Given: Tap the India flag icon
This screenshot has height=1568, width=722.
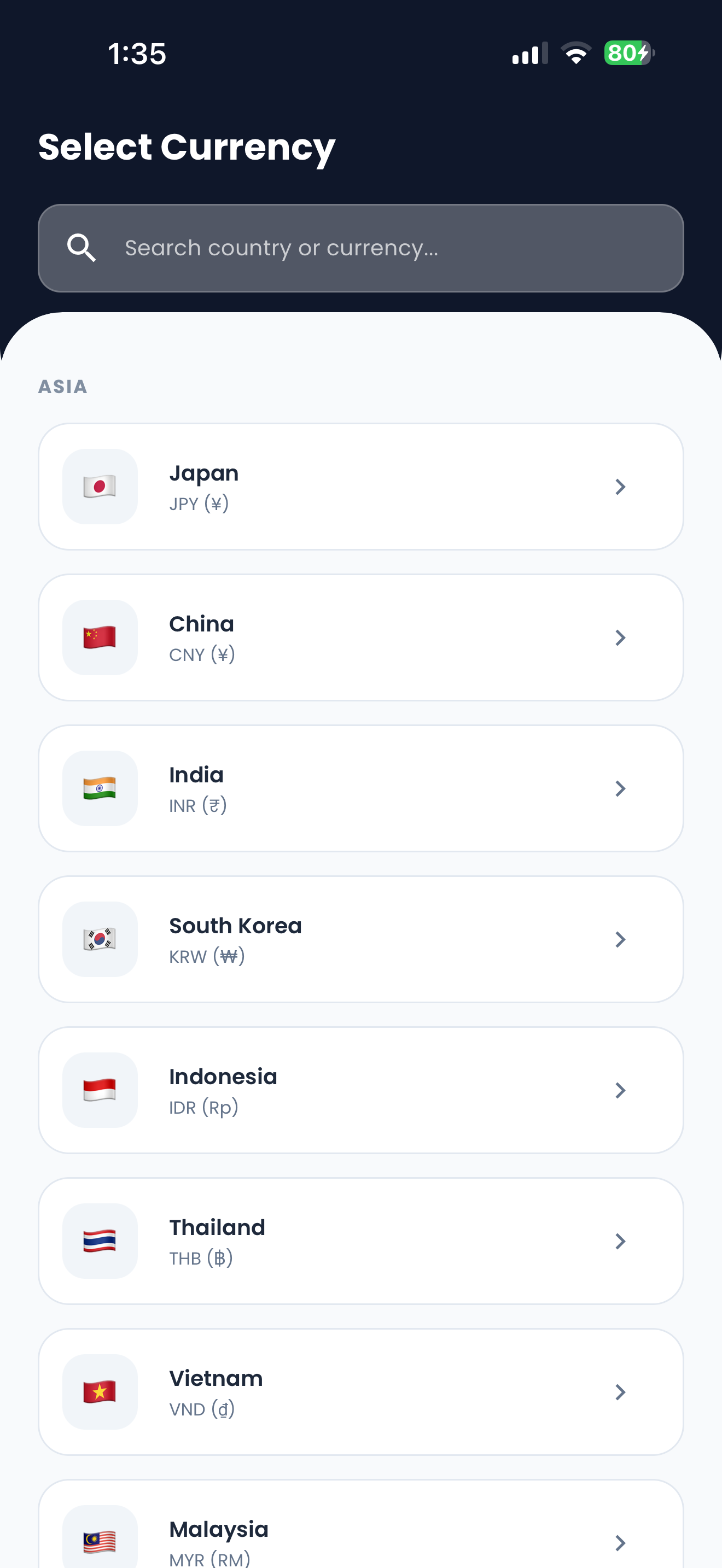Looking at the screenshot, I should coord(100,788).
